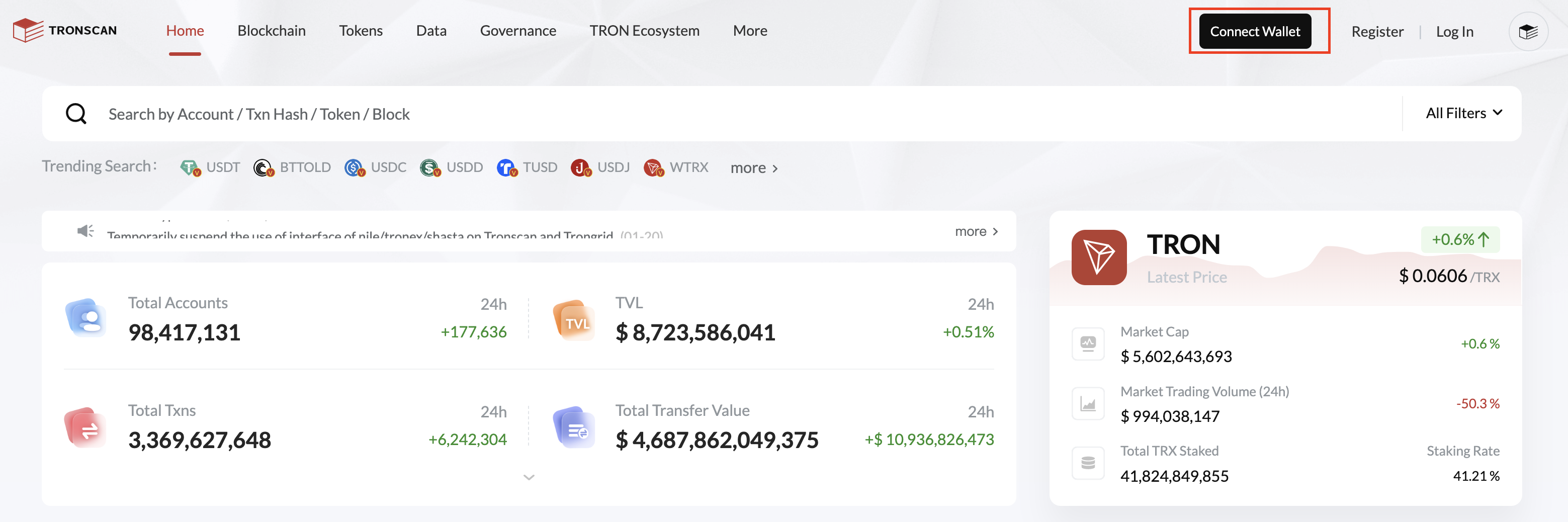This screenshot has height=522, width=1568.
Task: Open the theme cube icon button
Action: (x=1528, y=31)
